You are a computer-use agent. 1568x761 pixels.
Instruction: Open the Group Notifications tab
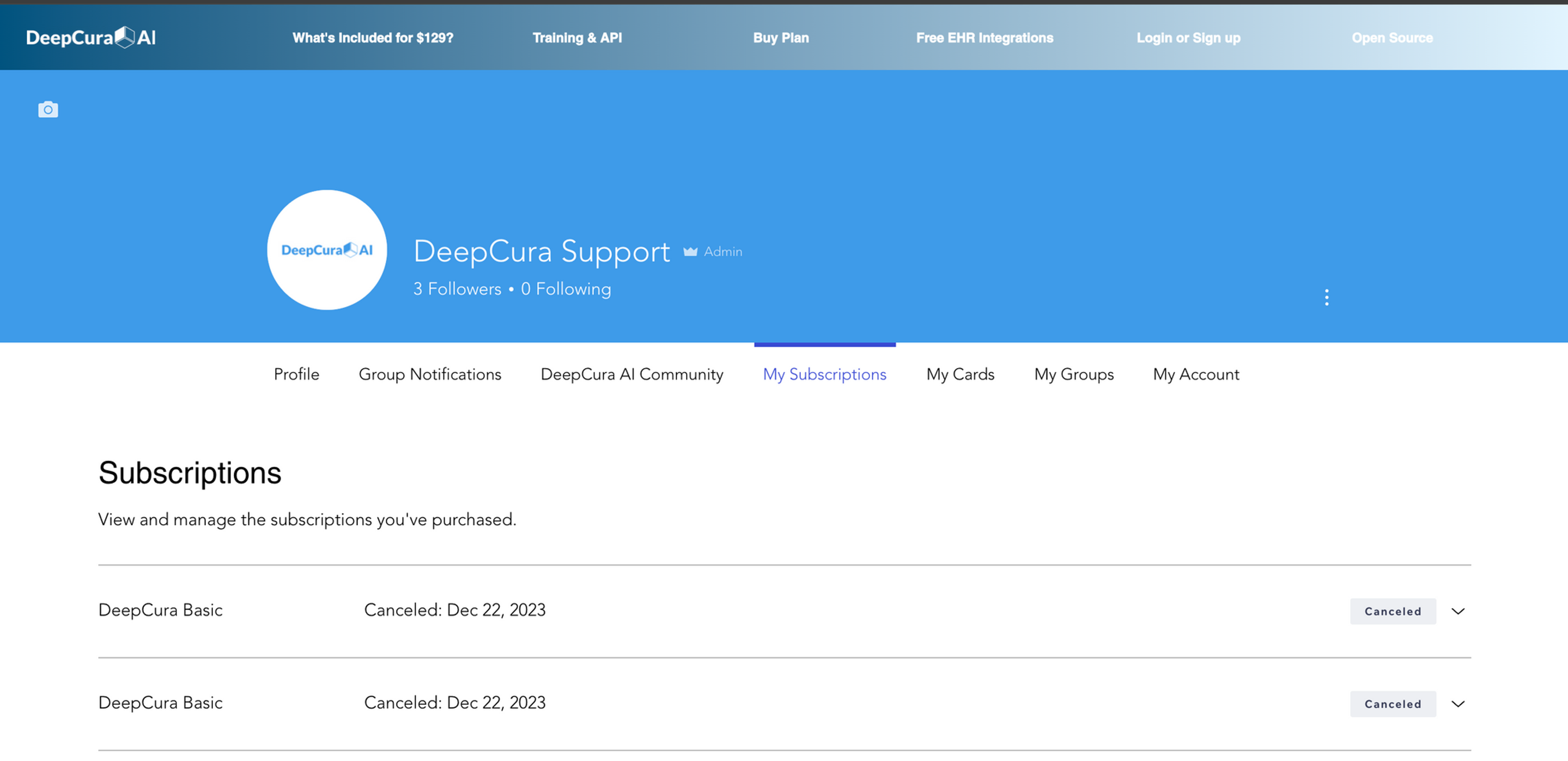click(430, 375)
